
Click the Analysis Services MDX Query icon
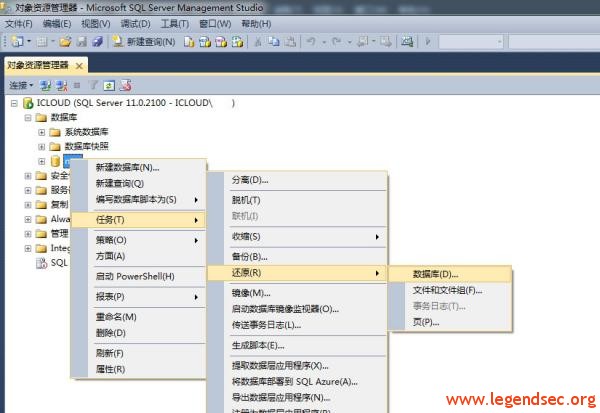(205, 42)
